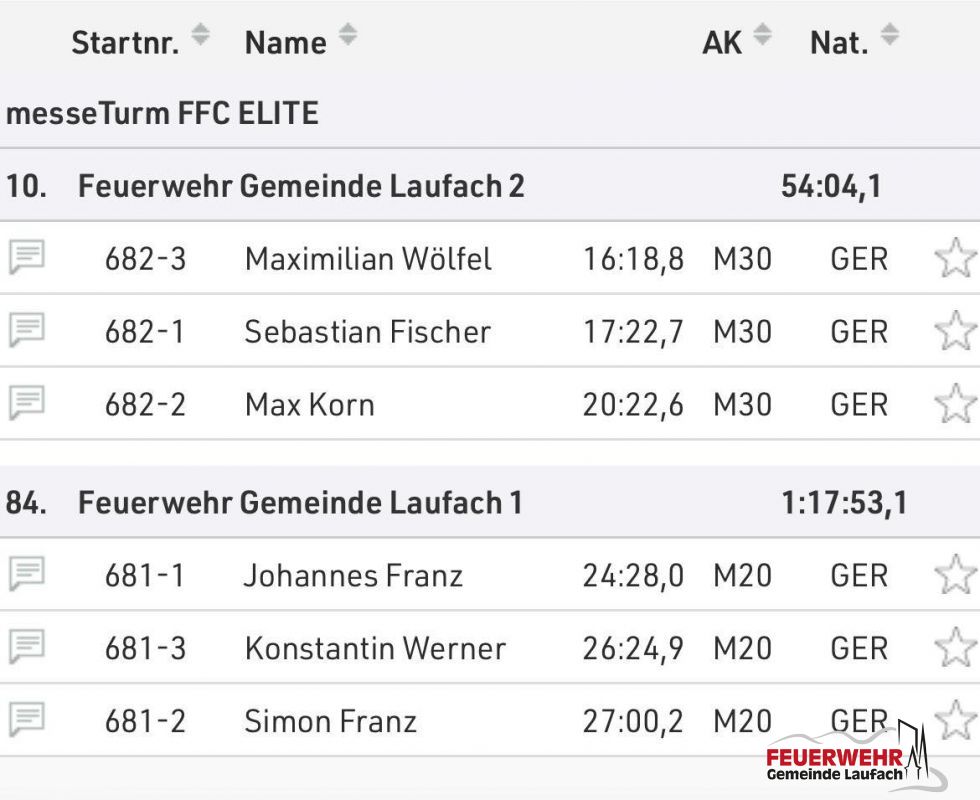Open comment icon for Simon Franz
The height and width of the screenshot is (800, 980).
click(x=27, y=720)
